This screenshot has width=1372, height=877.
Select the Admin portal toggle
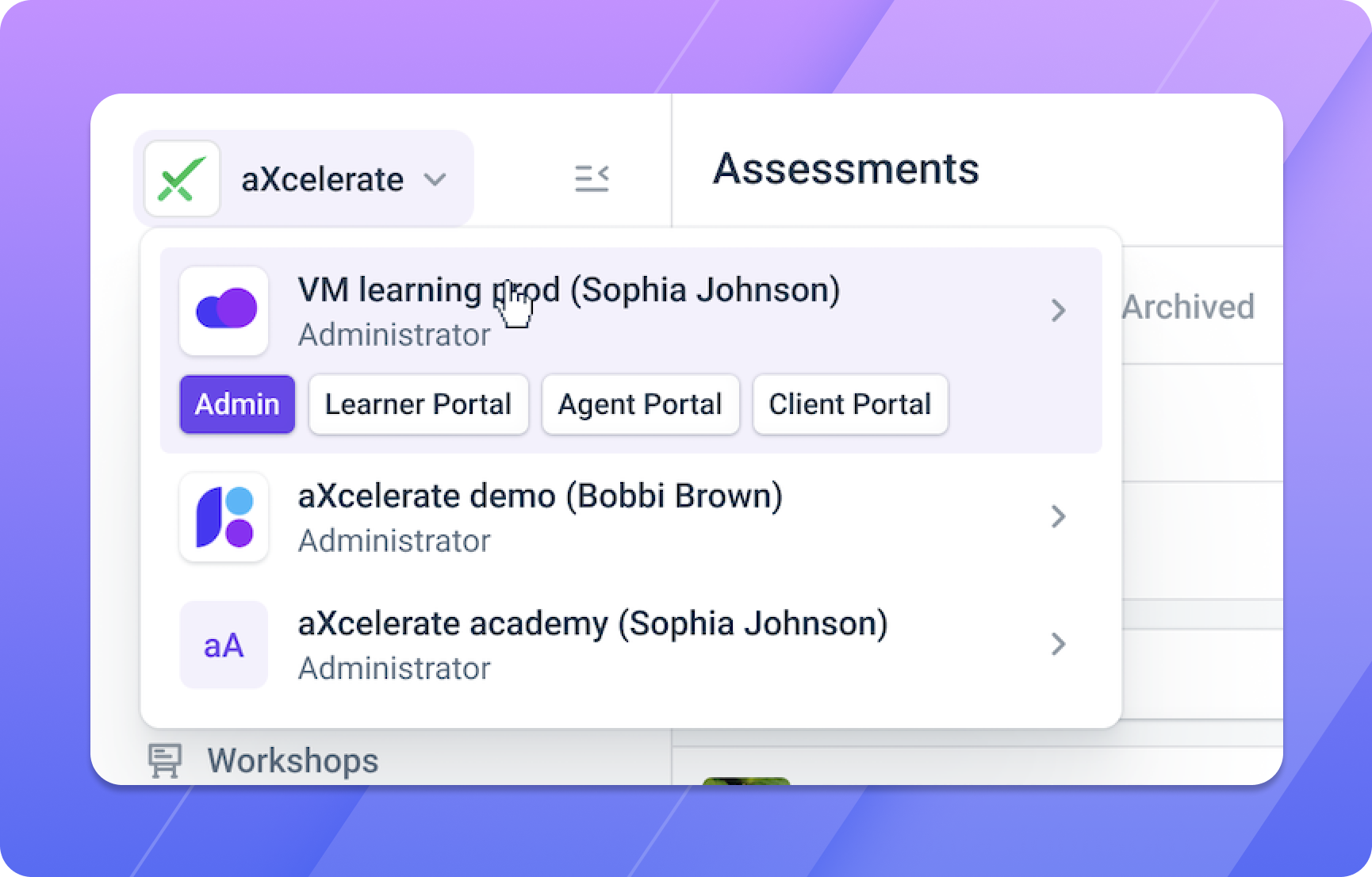click(236, 404)
